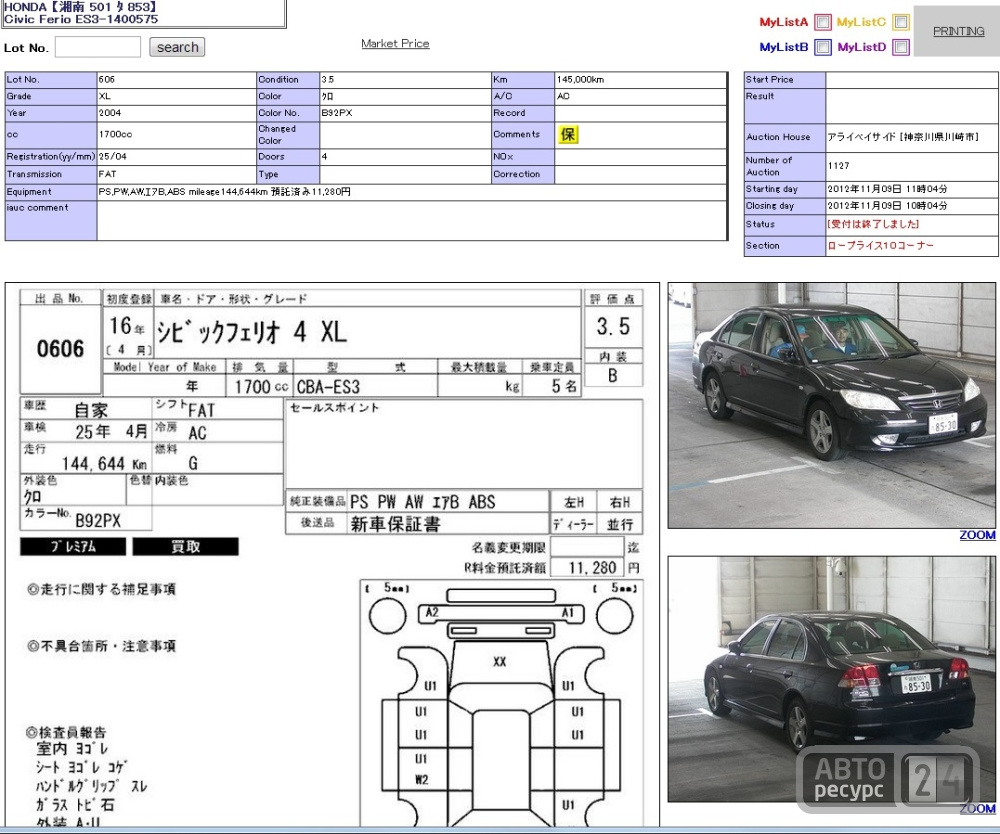Select the A/C value AC
Screen dimensions: 1000x834
[563, 96]
